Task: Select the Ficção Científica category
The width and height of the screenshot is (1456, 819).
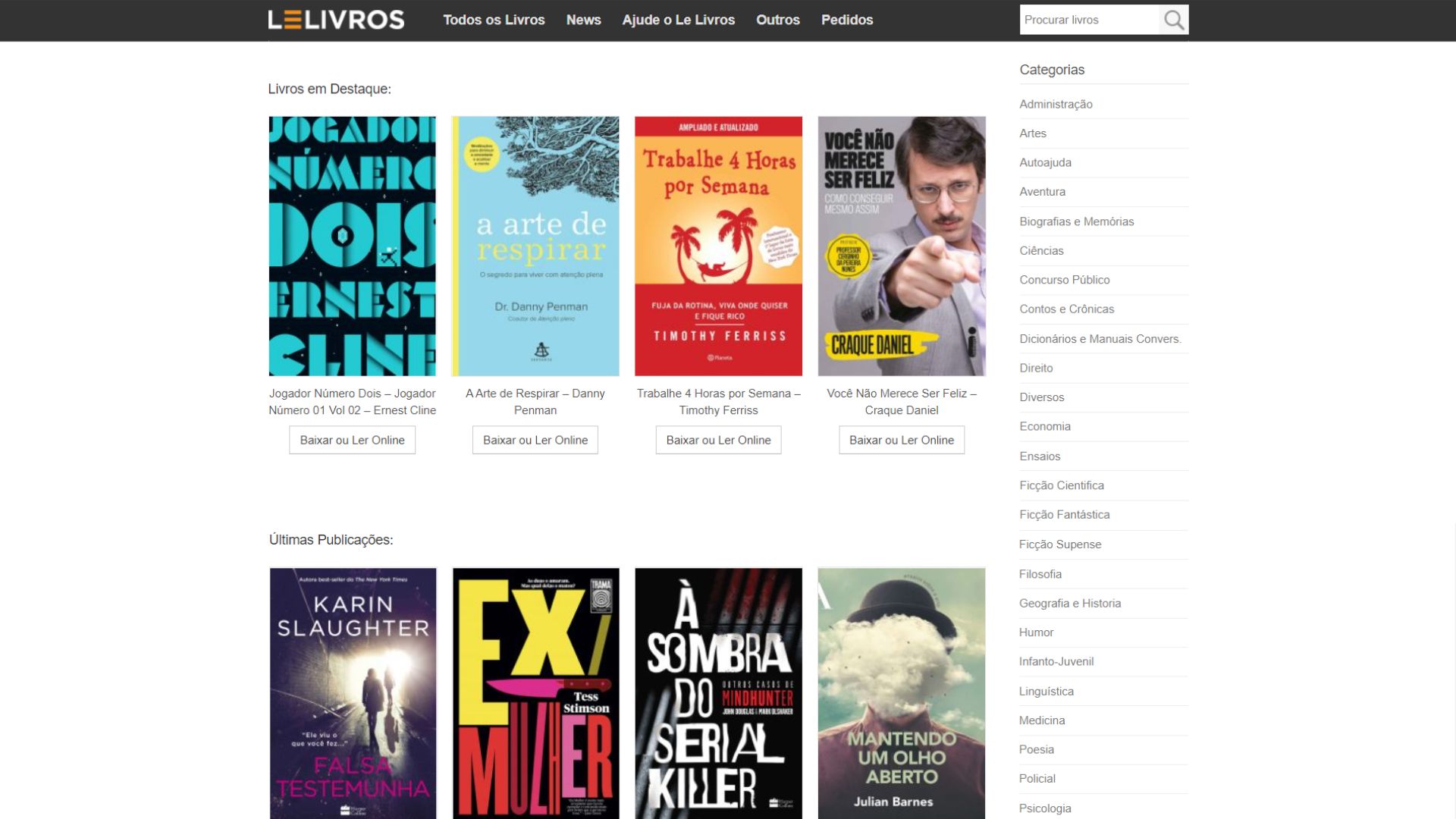Action: (x=1062, y=485)
